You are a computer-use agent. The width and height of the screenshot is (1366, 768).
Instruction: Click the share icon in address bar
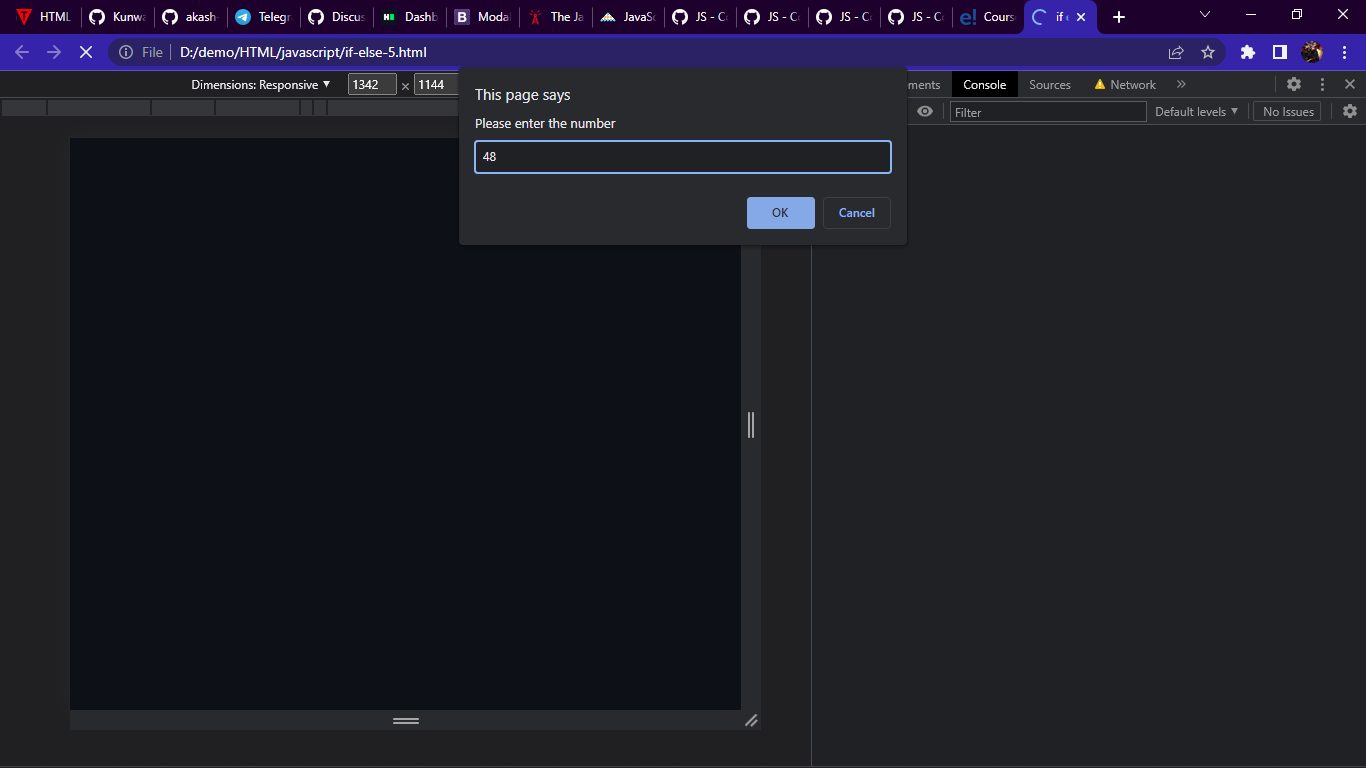coord(1176,52)
